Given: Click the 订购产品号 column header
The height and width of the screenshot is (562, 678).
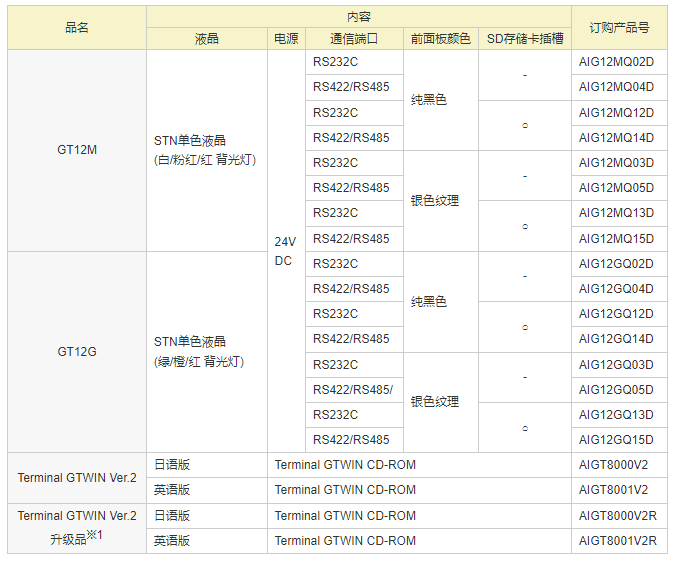Looking at the screenshot, I should tap(619, 28).
